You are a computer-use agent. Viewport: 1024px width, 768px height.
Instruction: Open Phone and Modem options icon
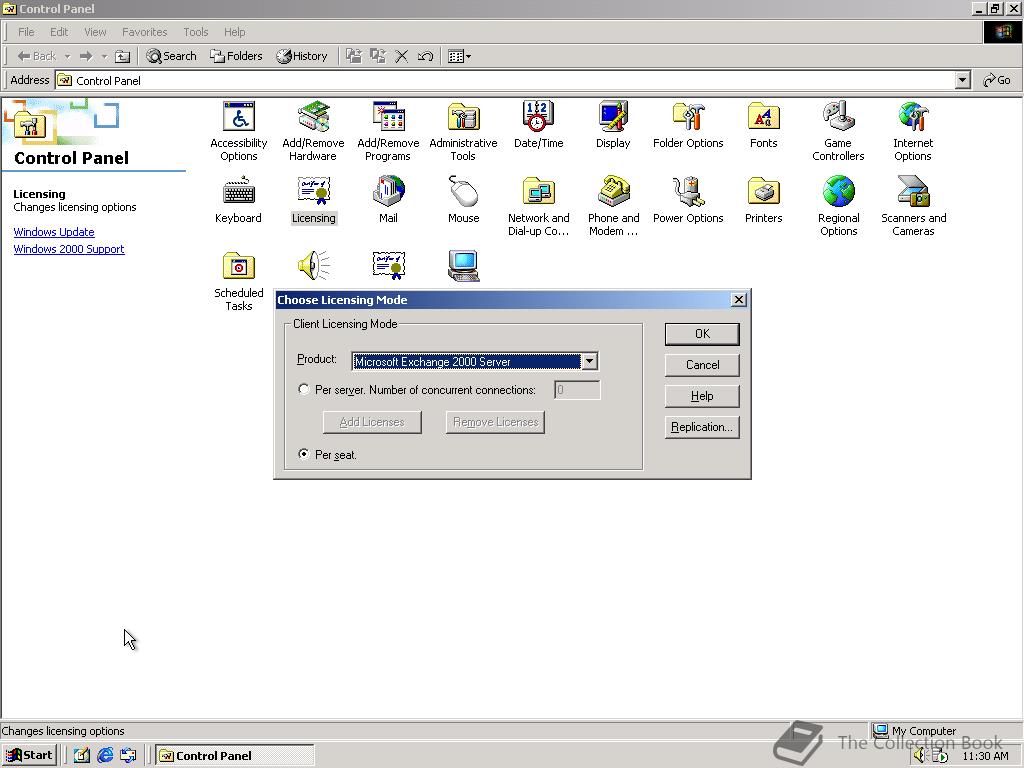(x=613, y=206)
